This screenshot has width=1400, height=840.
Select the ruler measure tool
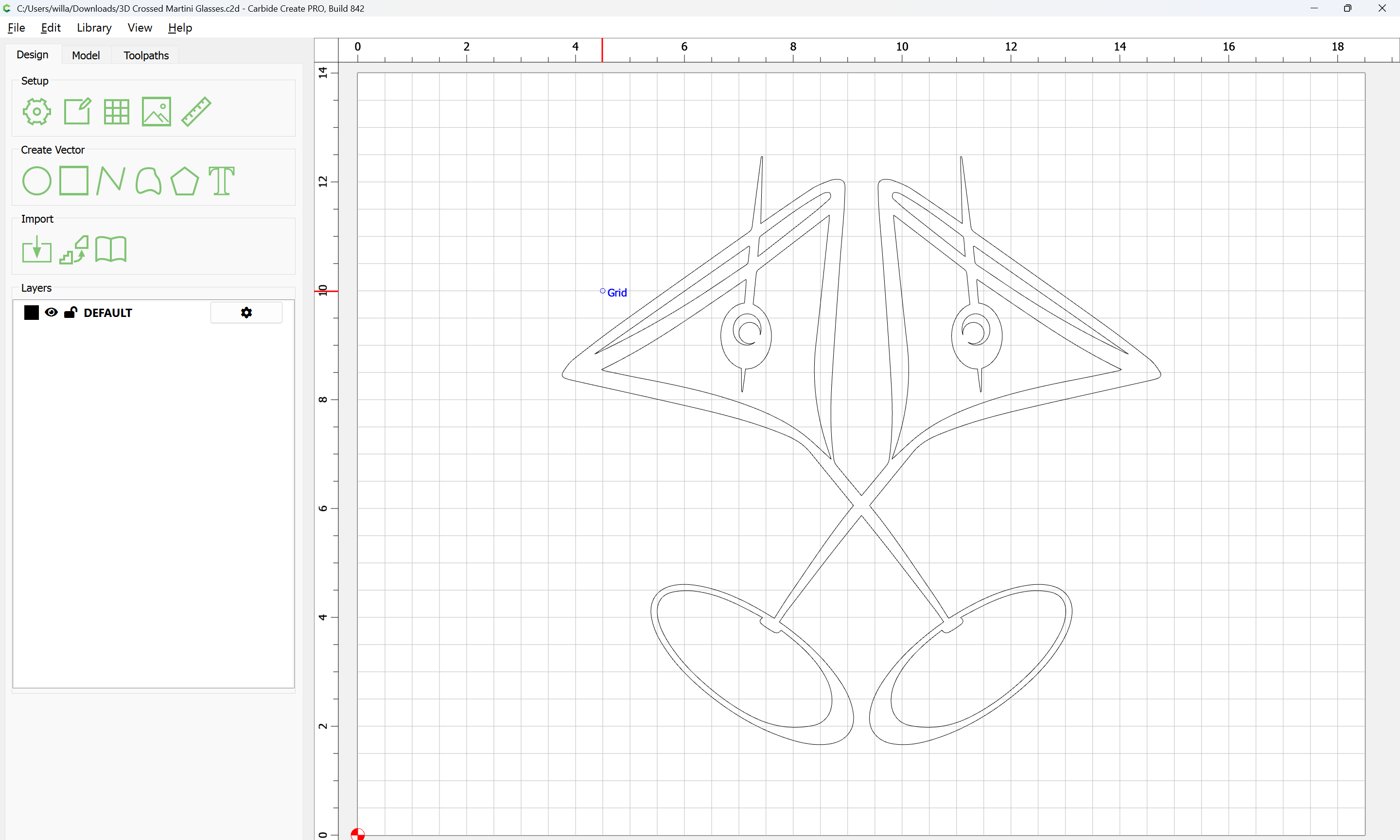click(196, 111)
